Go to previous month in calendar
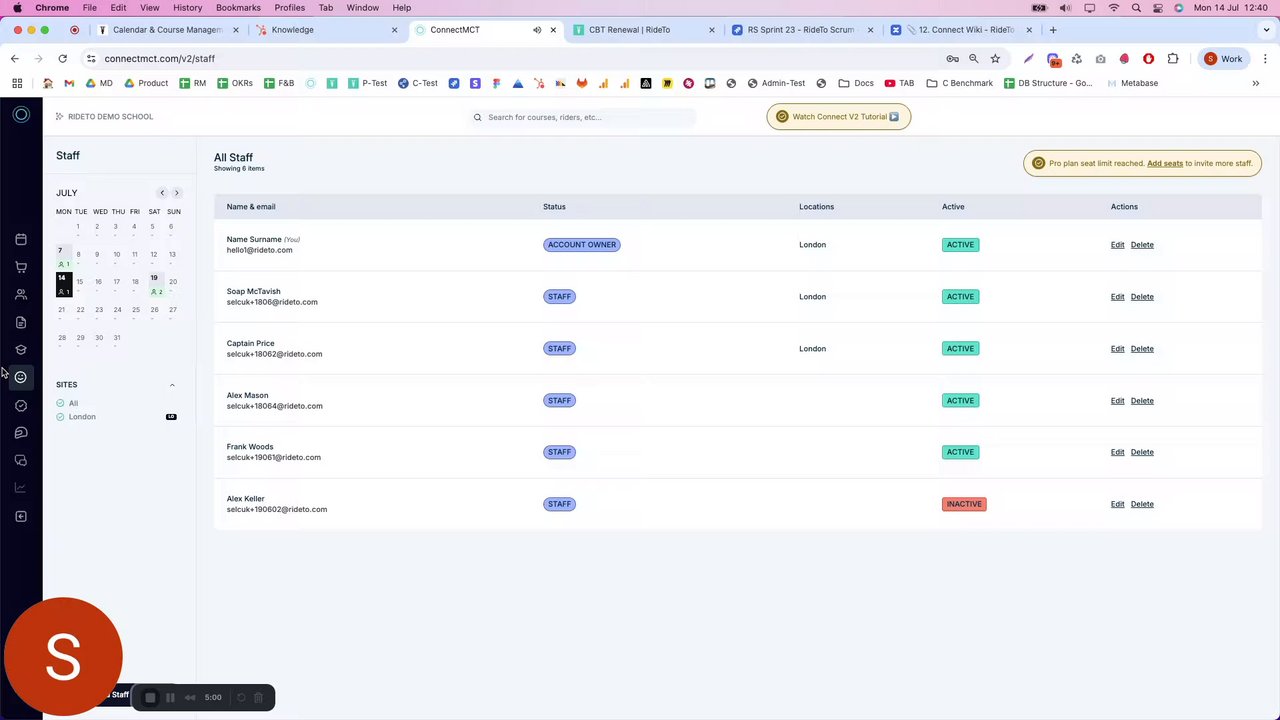Viewport: 1280px width, 720px height. point(162,193)
